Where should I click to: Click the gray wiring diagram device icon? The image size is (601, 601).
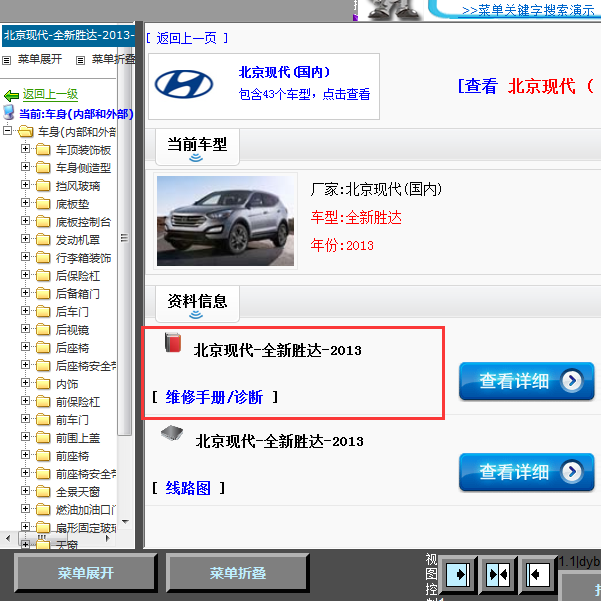click(172, 433)
